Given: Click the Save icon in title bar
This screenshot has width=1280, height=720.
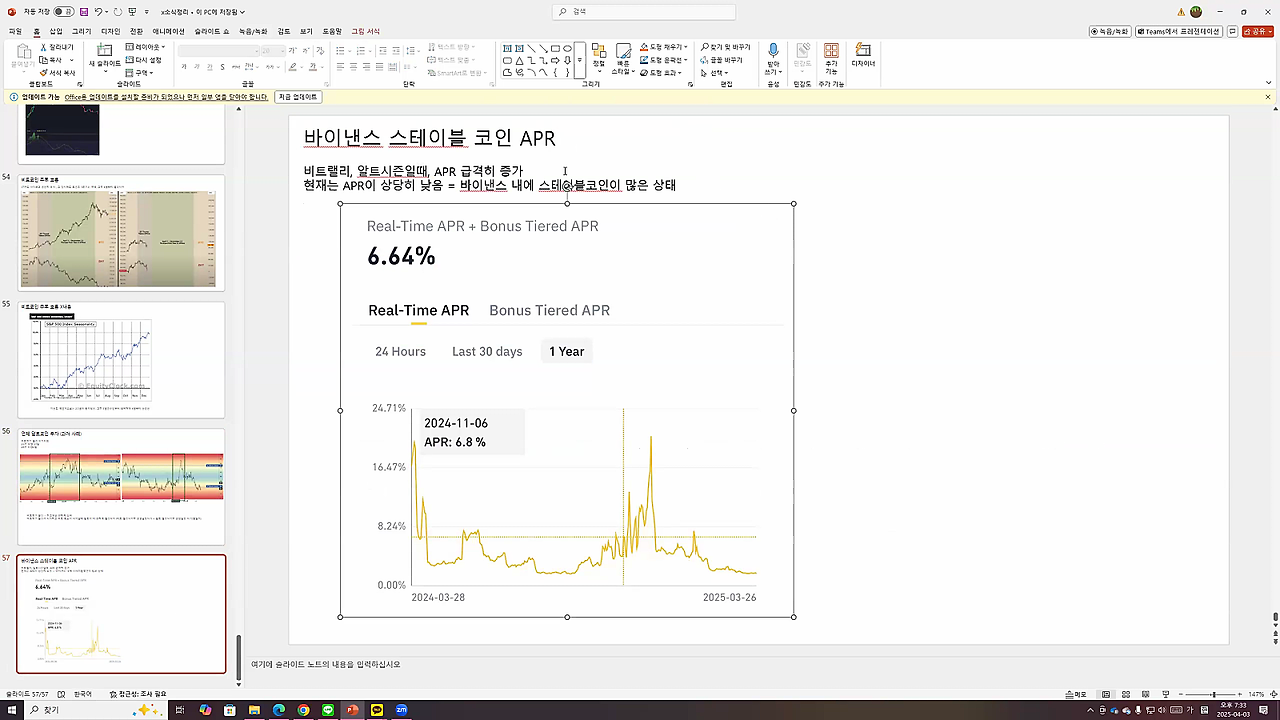Looking at the screenshot, I should click(83, 12).
